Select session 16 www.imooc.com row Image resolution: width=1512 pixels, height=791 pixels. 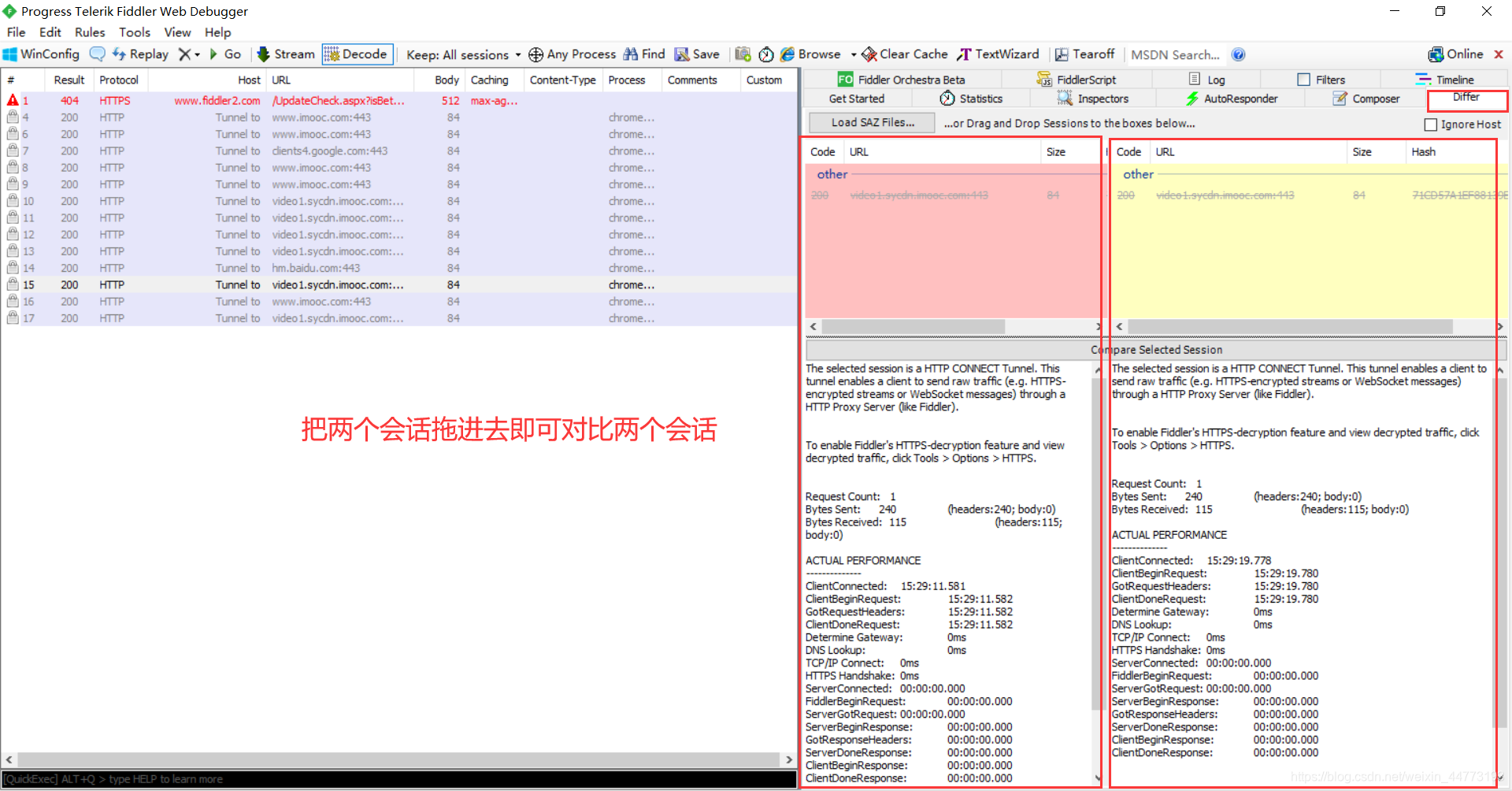coord(400,302)
